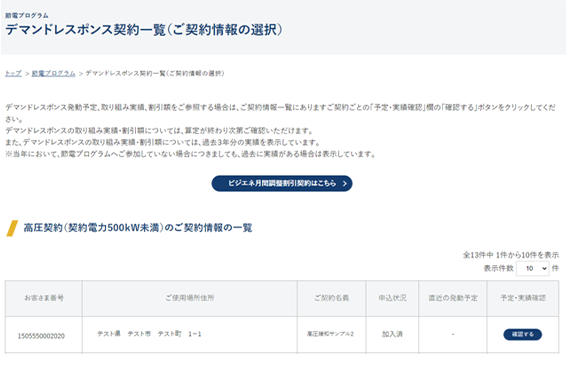This screenshot has width=566, height=380.
Task: Click the 全13件中 1件から10件を表示 text
Action: (x=511, y=255)
